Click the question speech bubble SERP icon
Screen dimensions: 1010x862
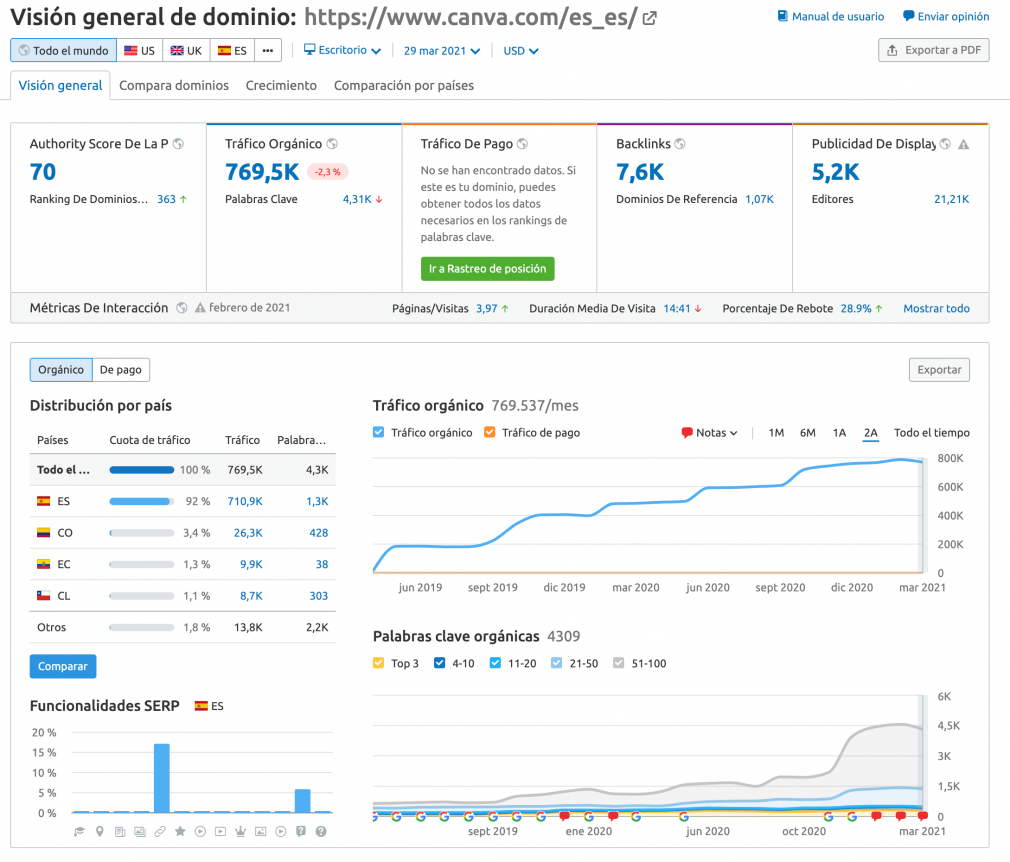tap(301, 832)
